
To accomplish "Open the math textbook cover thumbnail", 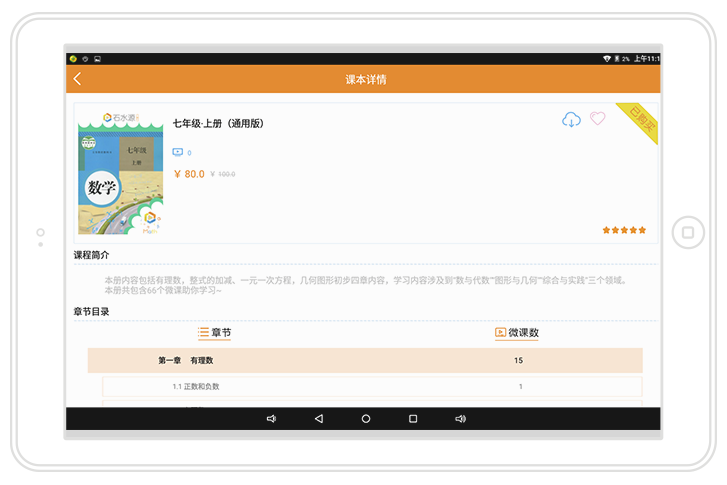I will coord(120,170).
